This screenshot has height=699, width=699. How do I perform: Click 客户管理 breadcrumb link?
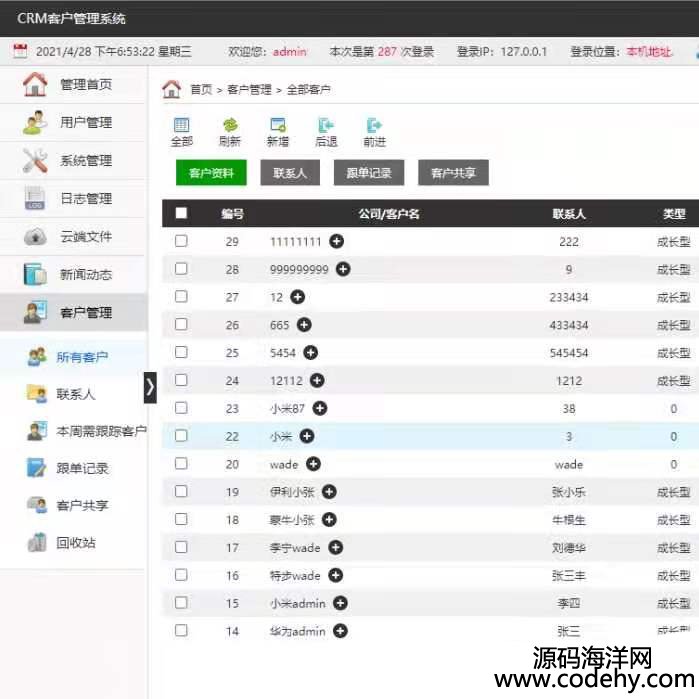coord(249,90)
